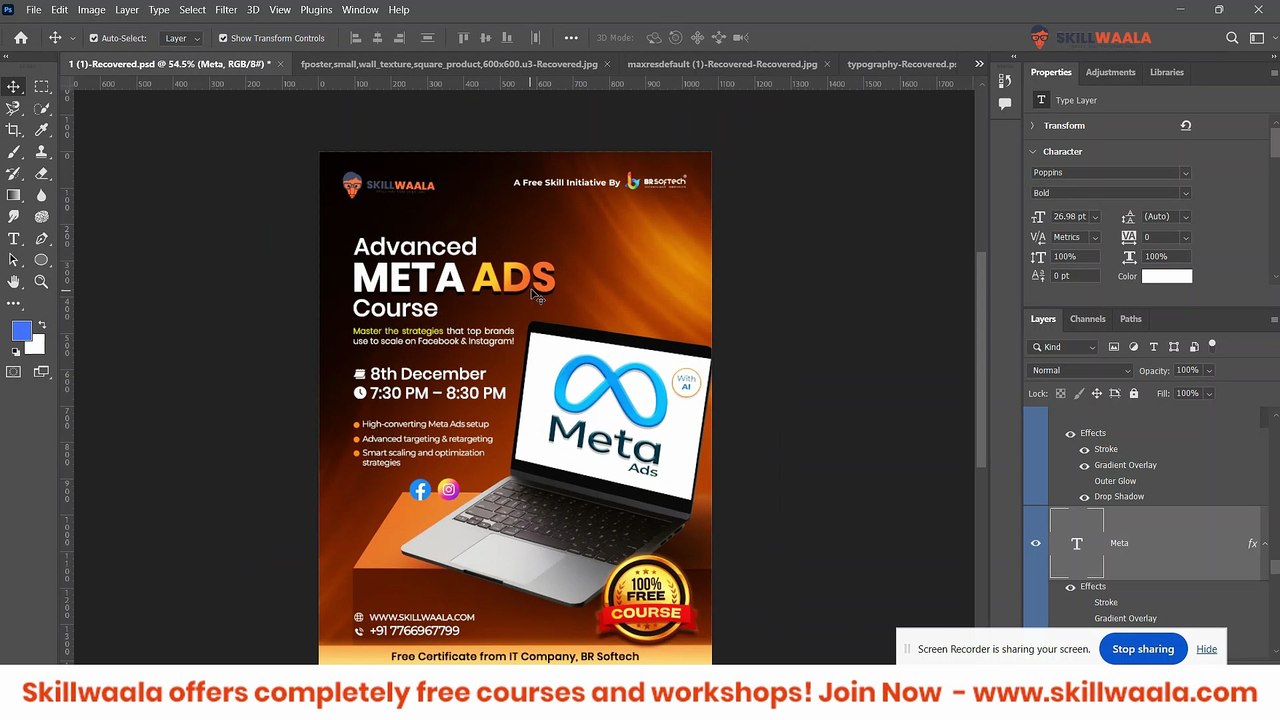
Task: Select the Move tool in toolbox
Action: point(14,87)
